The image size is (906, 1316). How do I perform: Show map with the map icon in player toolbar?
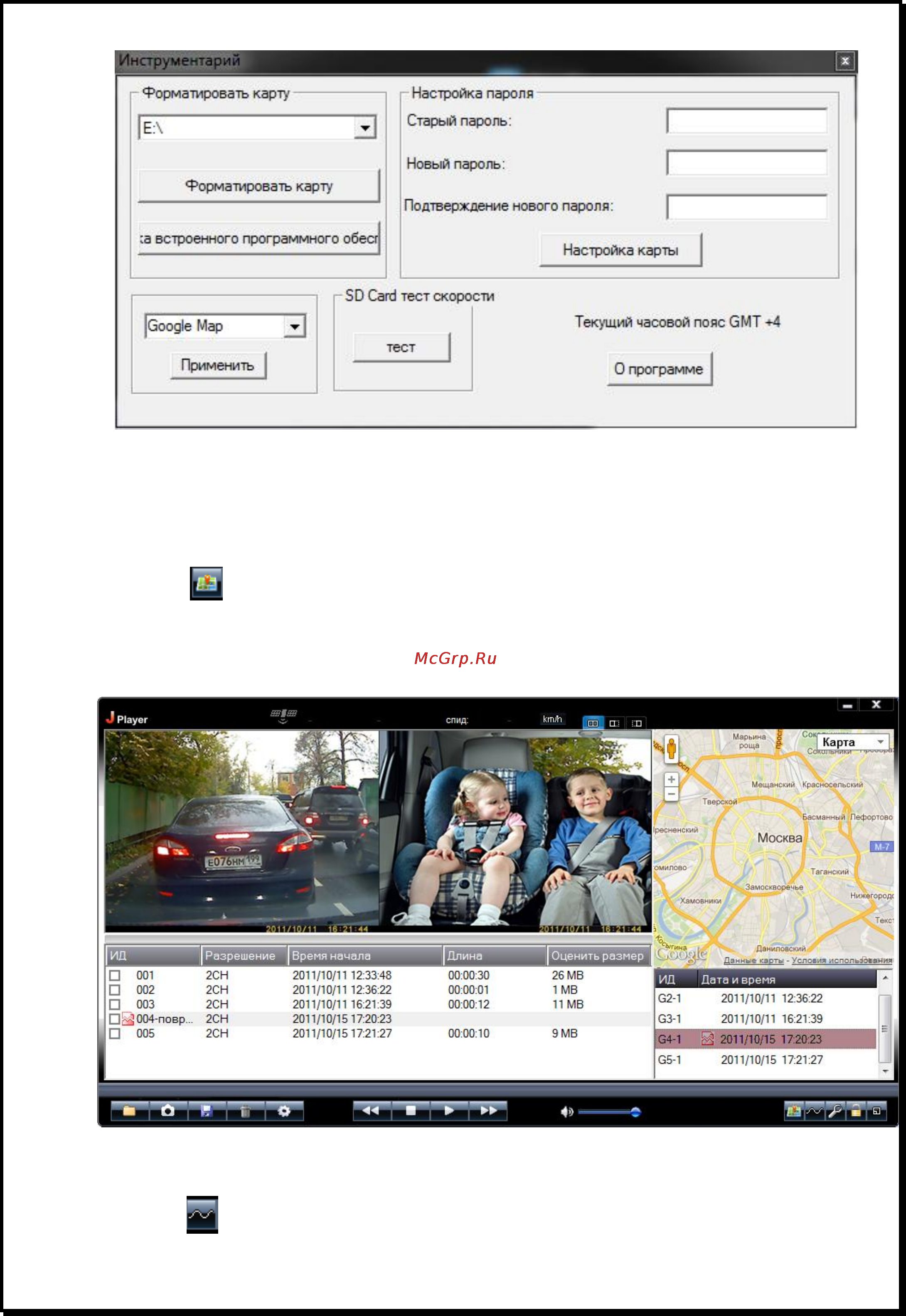[x=794, y=1111]
